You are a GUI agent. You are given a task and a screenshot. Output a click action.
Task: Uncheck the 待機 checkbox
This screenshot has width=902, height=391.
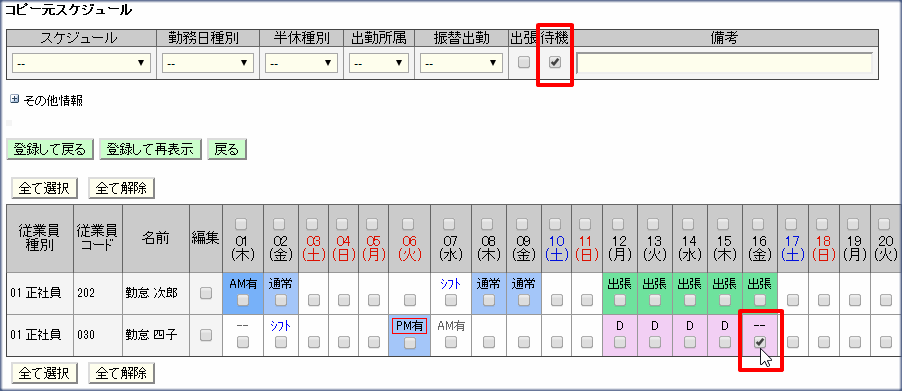click(x=555, y=63)
